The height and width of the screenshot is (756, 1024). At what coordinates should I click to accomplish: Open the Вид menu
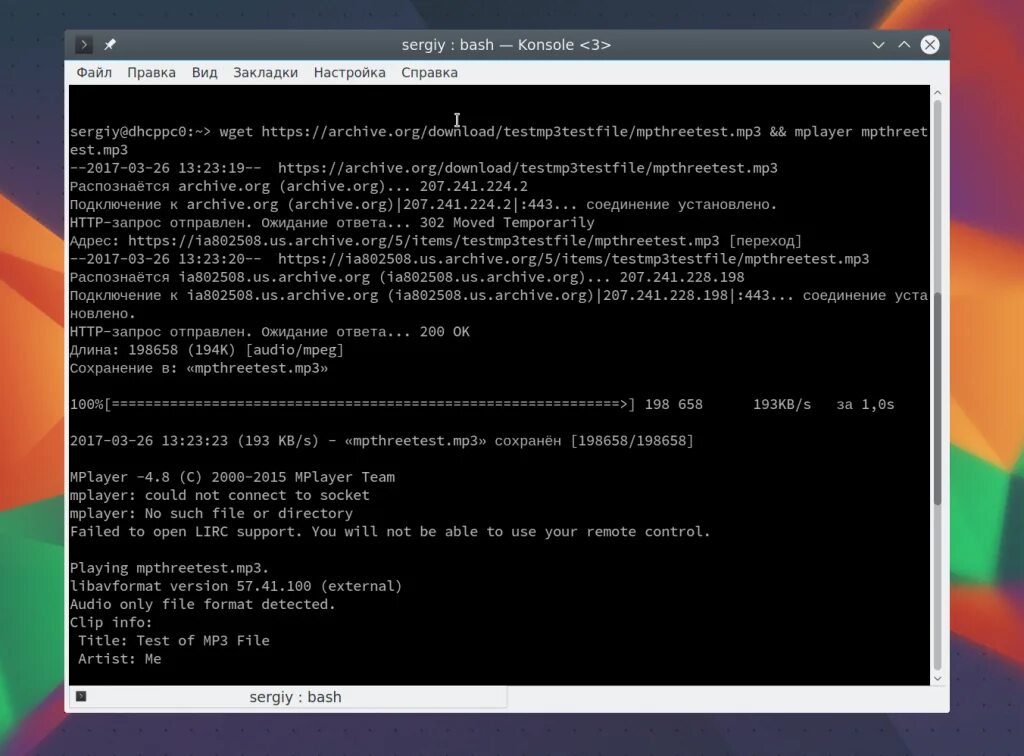[x=204, y=72]
